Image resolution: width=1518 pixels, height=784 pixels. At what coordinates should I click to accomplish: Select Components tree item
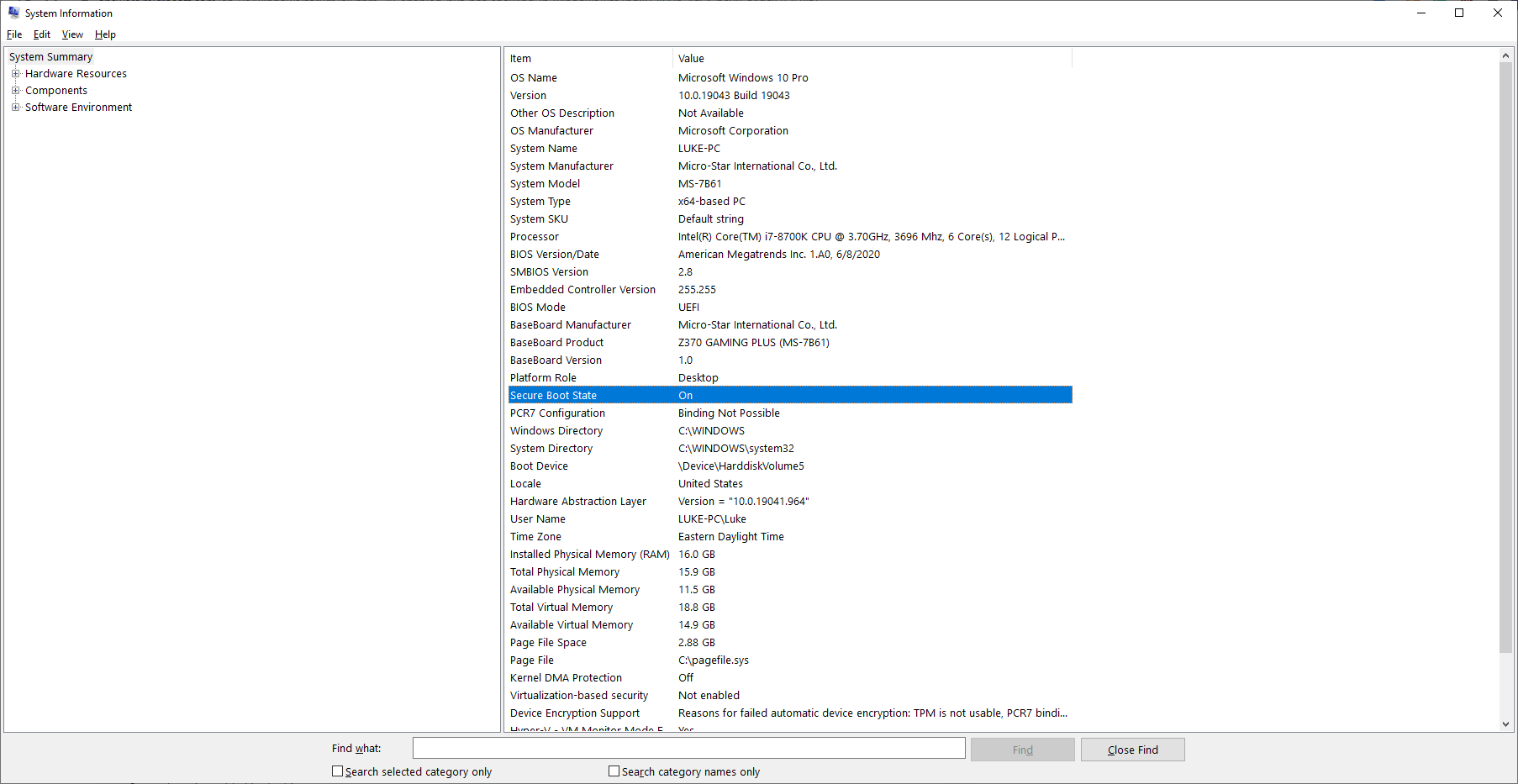point(56,91)
